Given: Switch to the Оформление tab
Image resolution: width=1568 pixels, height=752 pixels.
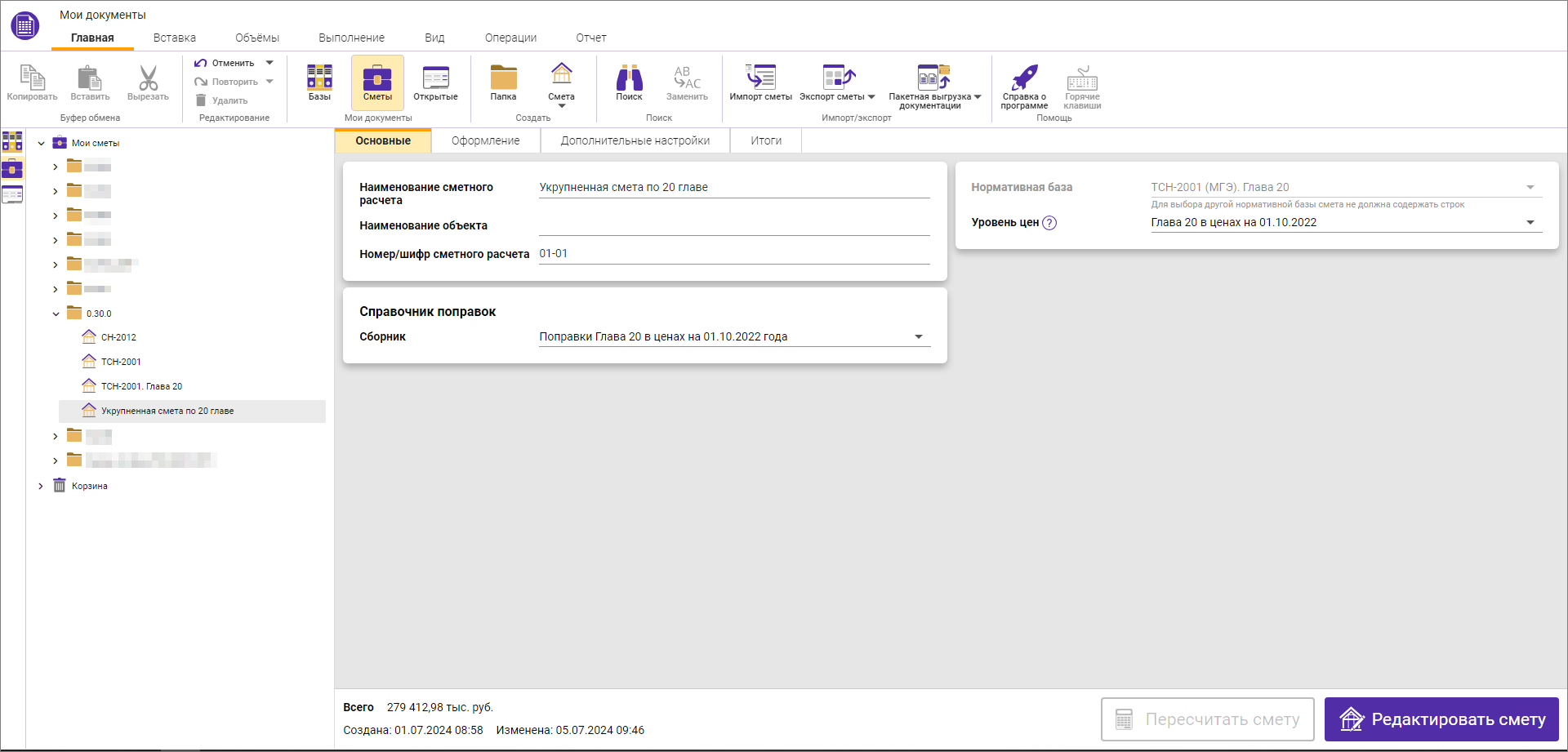Looking at the screenshot, I should click(x=485, y=140).
